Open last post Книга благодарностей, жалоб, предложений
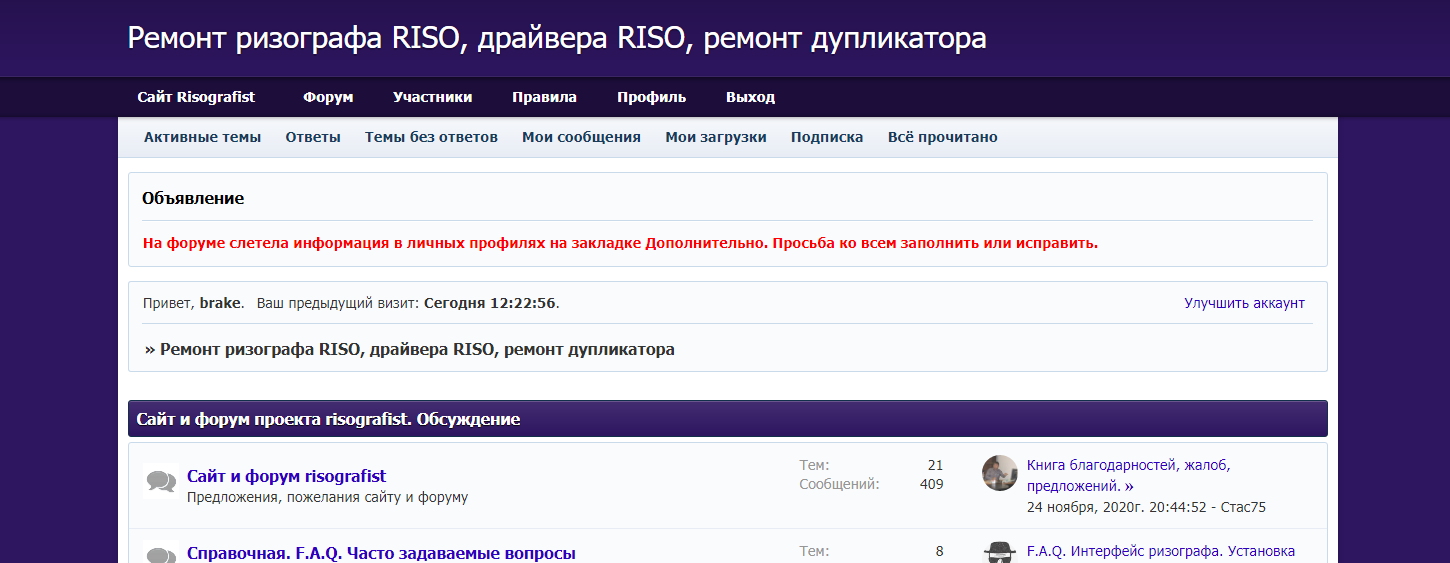This screenshot has width=1450, height=563. [x=1129, y=475]
